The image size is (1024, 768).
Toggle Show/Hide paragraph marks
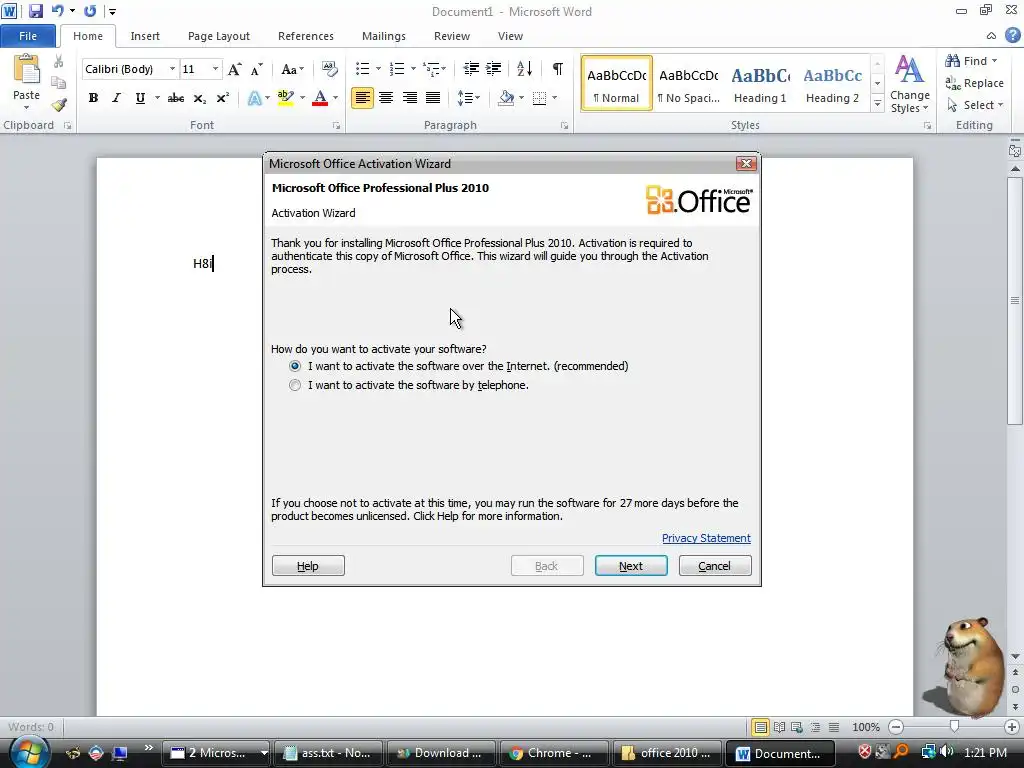tap(558, 69)
